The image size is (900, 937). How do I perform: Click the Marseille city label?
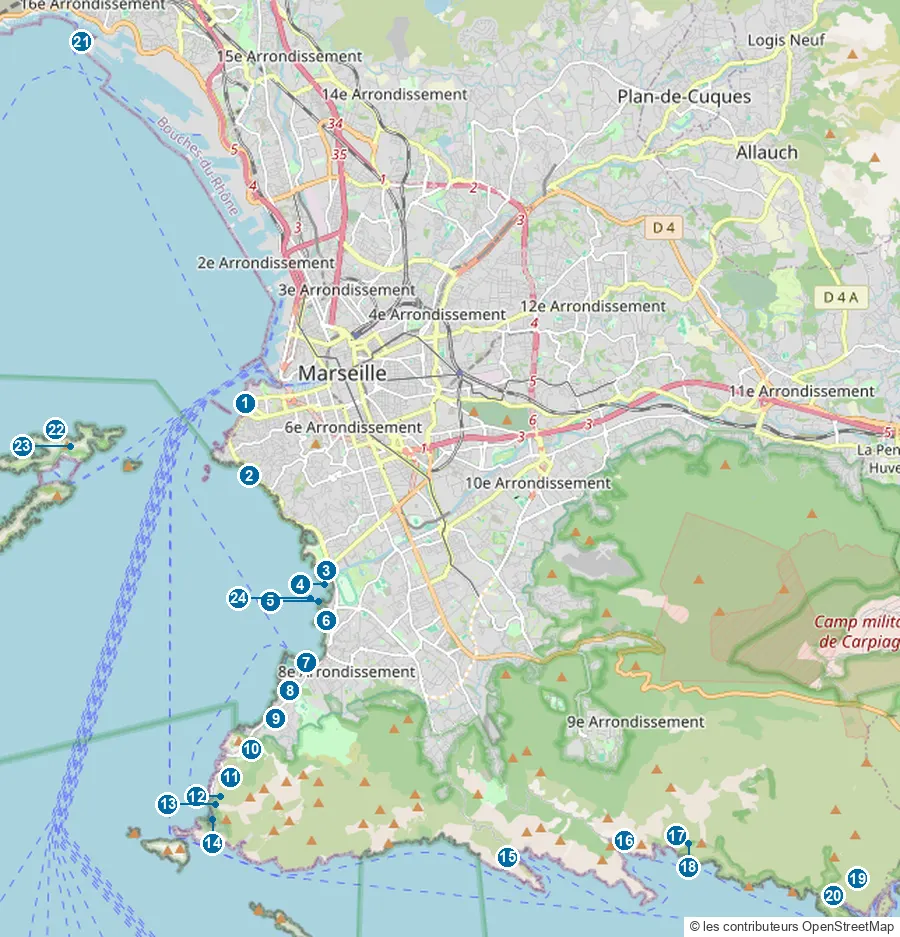(x=342, y=373)
